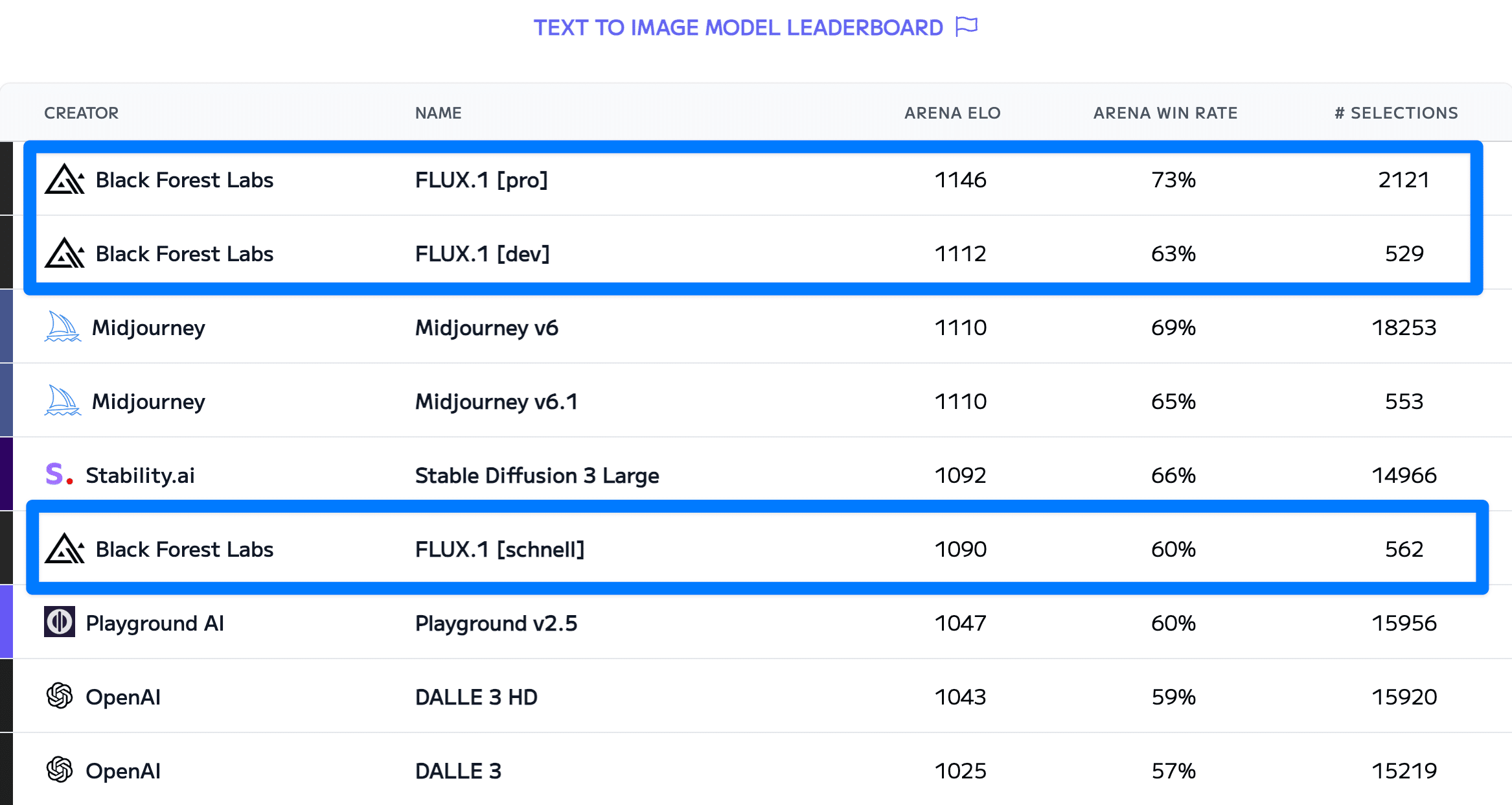Click OpenAI logo in DALLE 3 row
Image resolution: width=1512 pixels, height=805 pixels.
tap(60, 770)
